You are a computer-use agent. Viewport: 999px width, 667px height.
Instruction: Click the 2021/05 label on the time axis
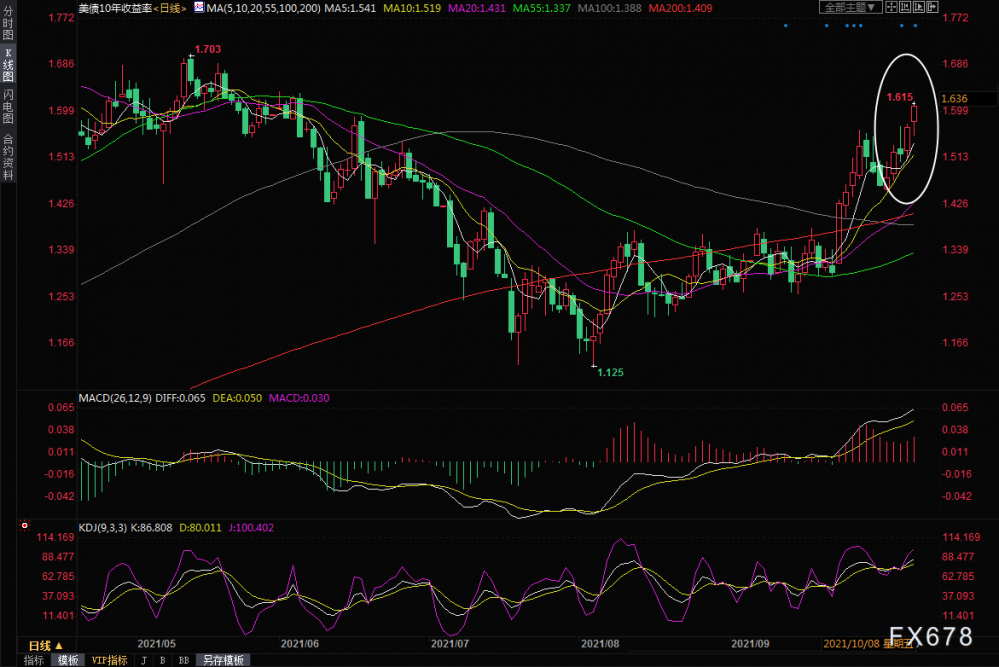pos(156,644)
